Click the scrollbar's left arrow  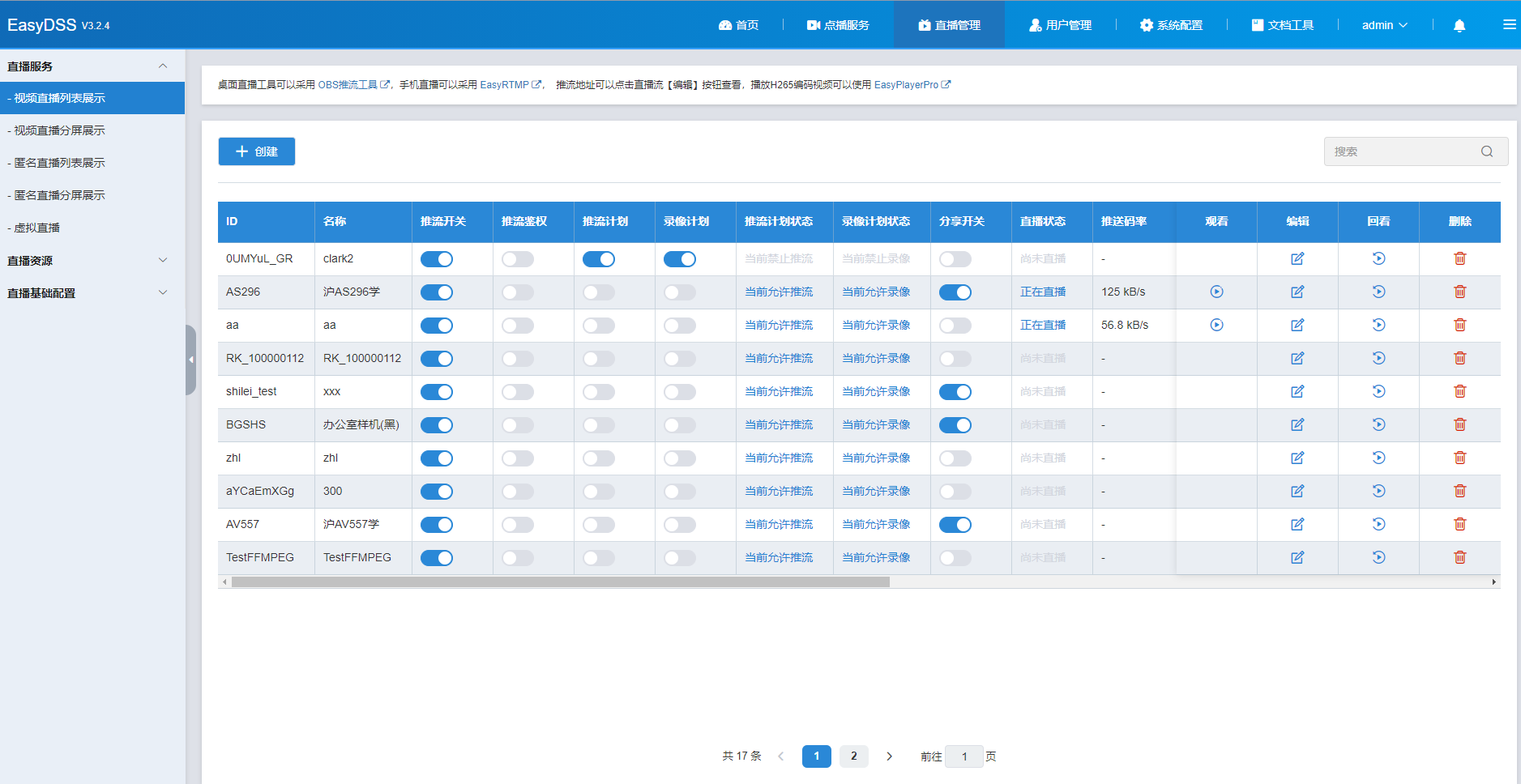click(x=224, y=582)
